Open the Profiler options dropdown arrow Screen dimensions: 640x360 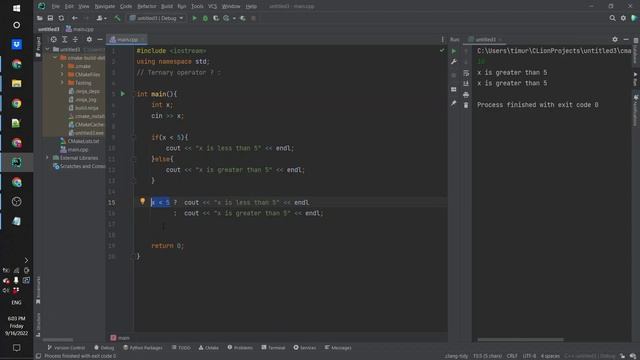[234, 18]
